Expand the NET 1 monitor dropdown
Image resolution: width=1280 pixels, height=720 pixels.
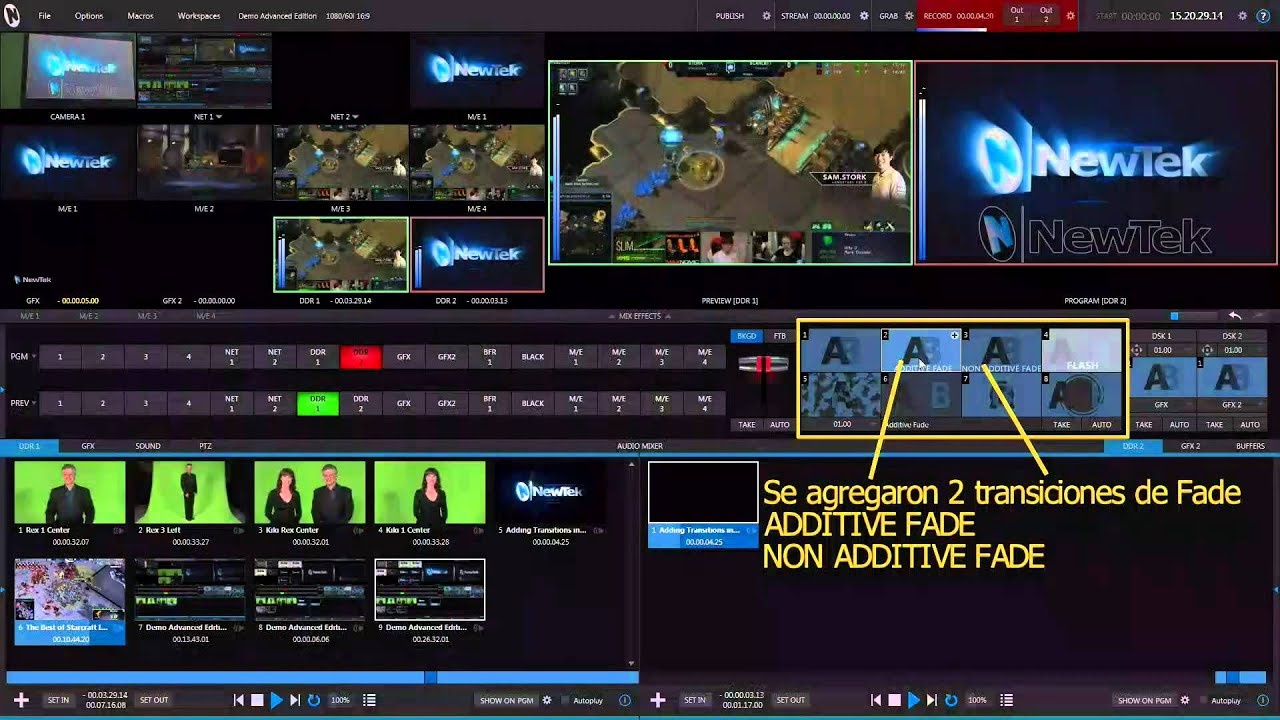pos(219,117)
